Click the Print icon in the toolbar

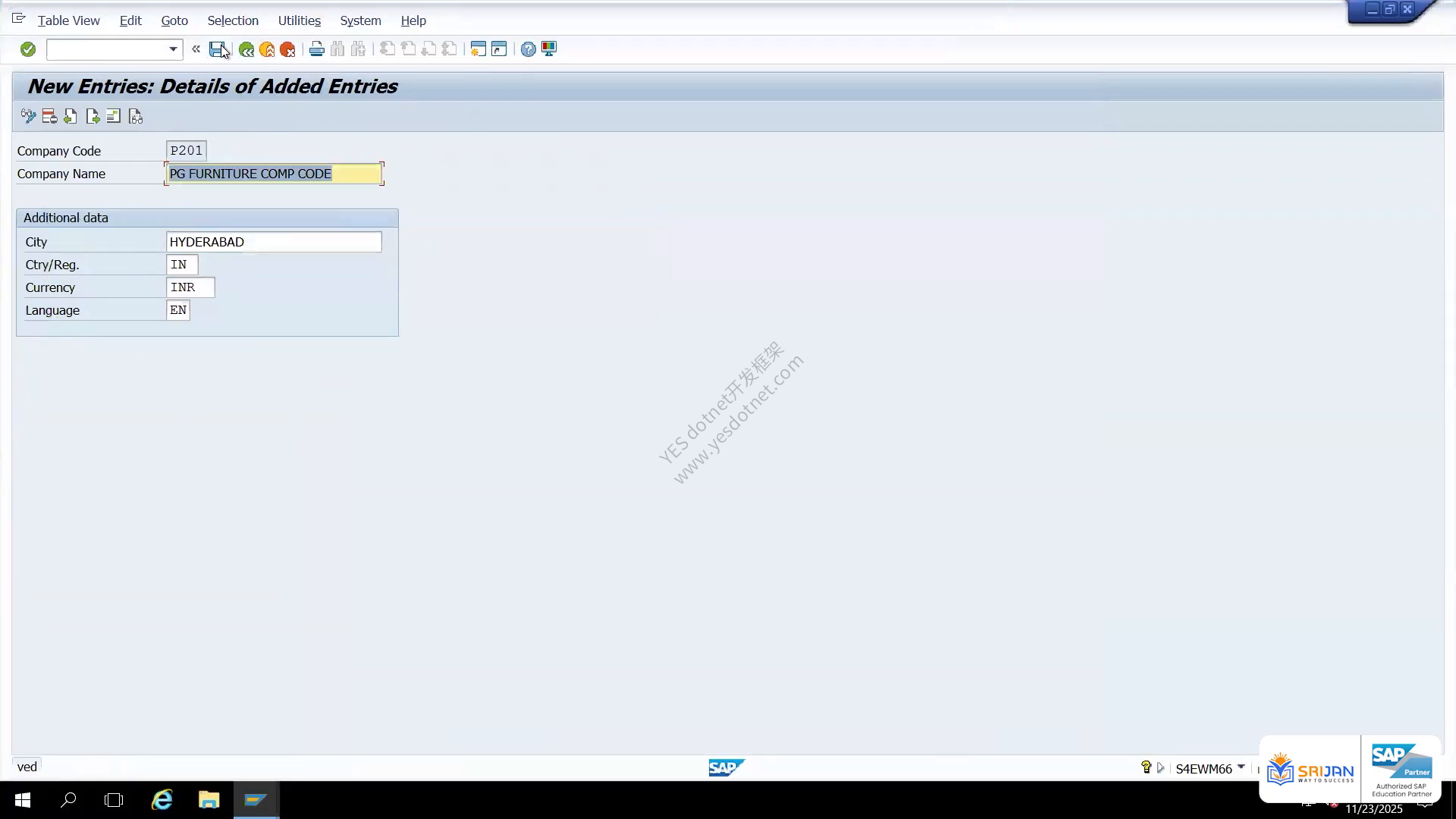click(317, 49)
